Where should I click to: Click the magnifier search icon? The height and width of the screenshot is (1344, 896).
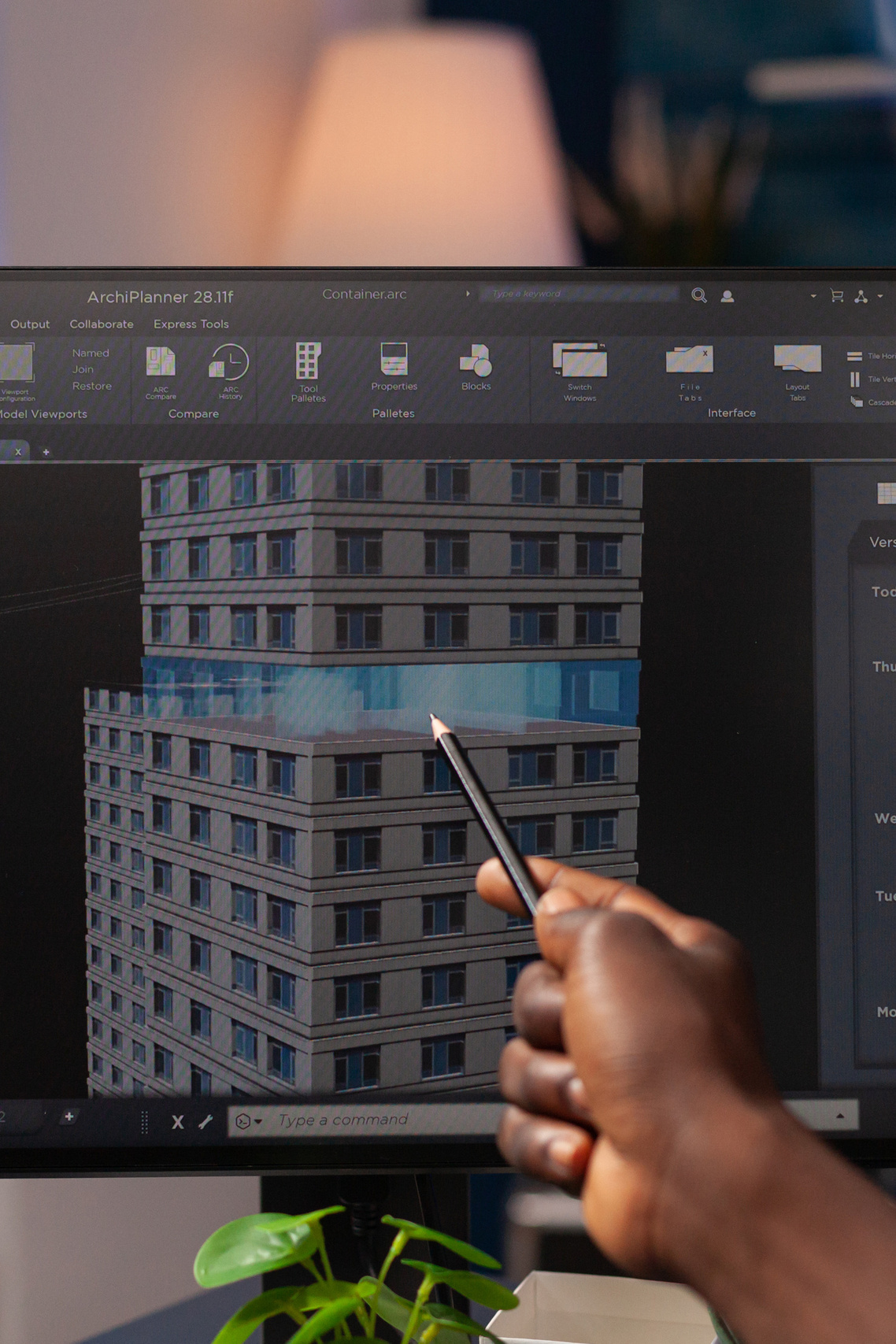click(698, 295)
